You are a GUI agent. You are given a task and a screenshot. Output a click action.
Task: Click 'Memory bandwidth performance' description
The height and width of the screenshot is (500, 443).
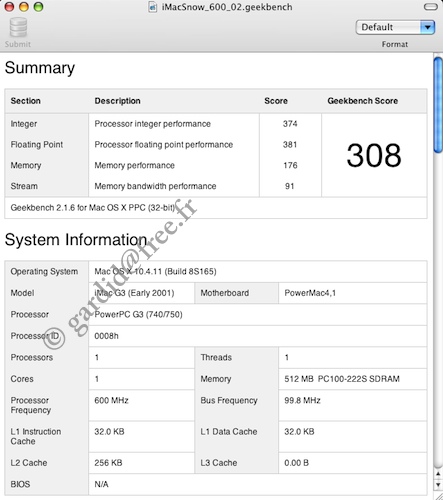[155, 186]
